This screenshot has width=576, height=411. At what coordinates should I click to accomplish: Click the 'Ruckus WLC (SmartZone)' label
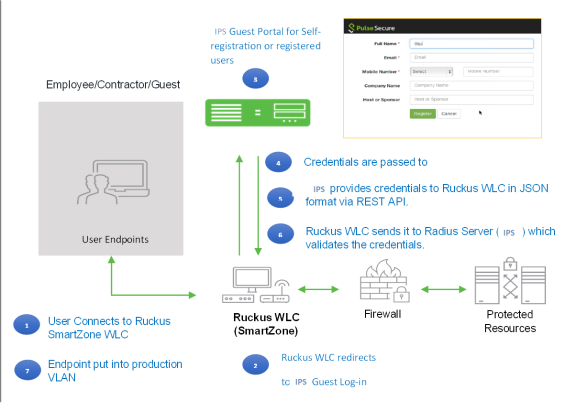pos(266,324)
